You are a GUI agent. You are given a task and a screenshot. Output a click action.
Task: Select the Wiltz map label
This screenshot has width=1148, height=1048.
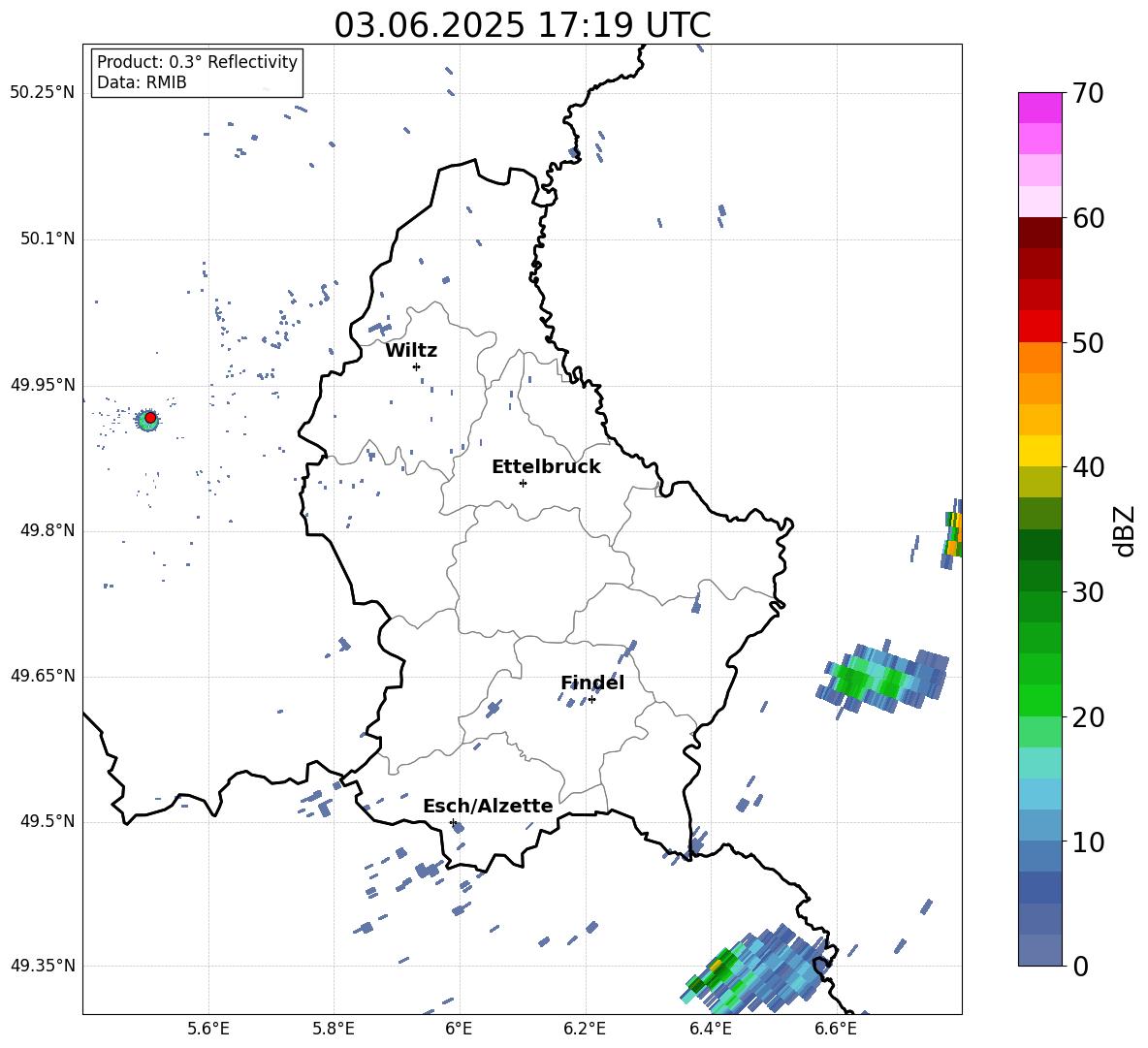(411, 351)
